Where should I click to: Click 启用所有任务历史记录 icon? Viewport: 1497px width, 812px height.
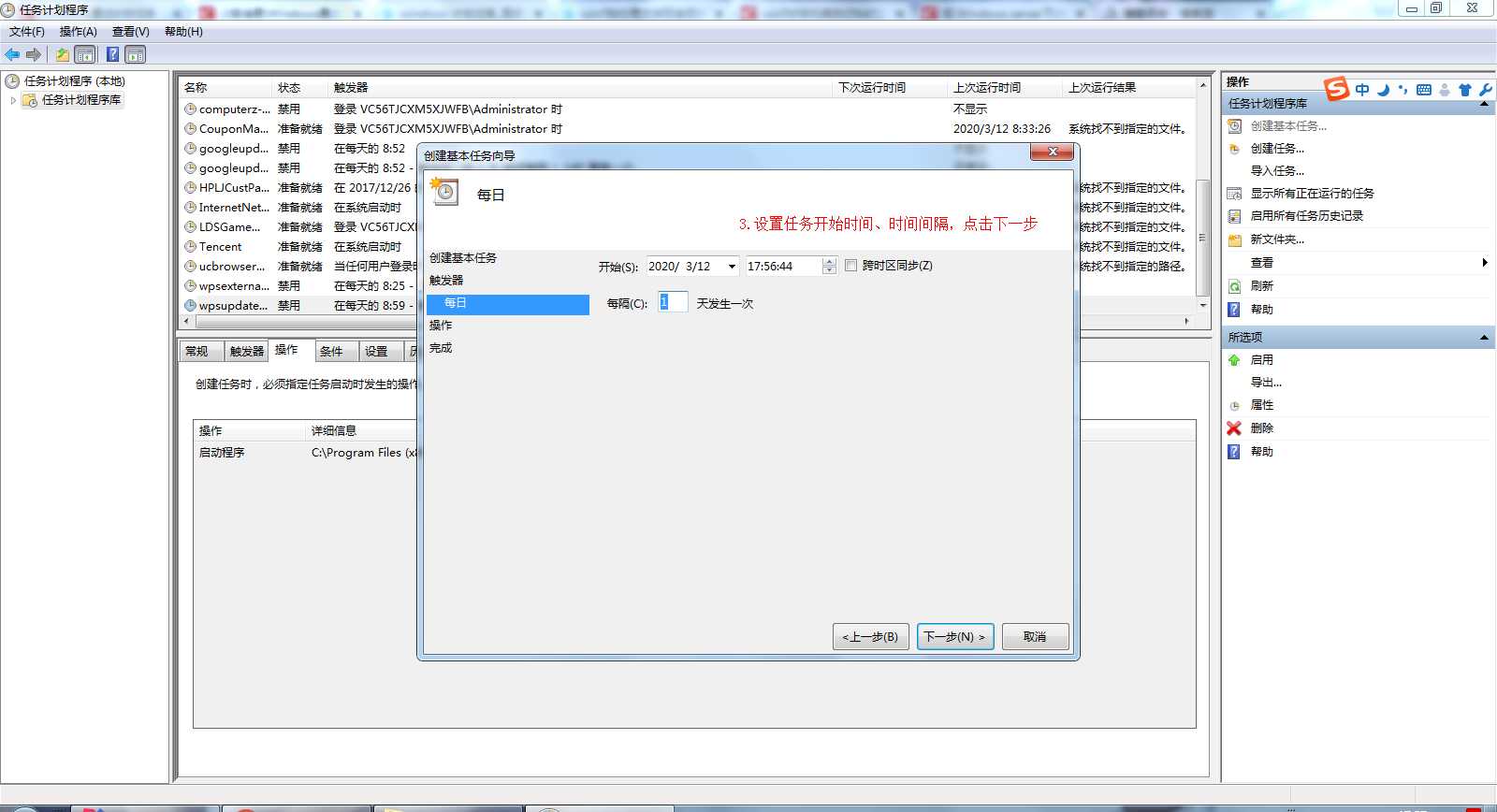(1235, 215)
